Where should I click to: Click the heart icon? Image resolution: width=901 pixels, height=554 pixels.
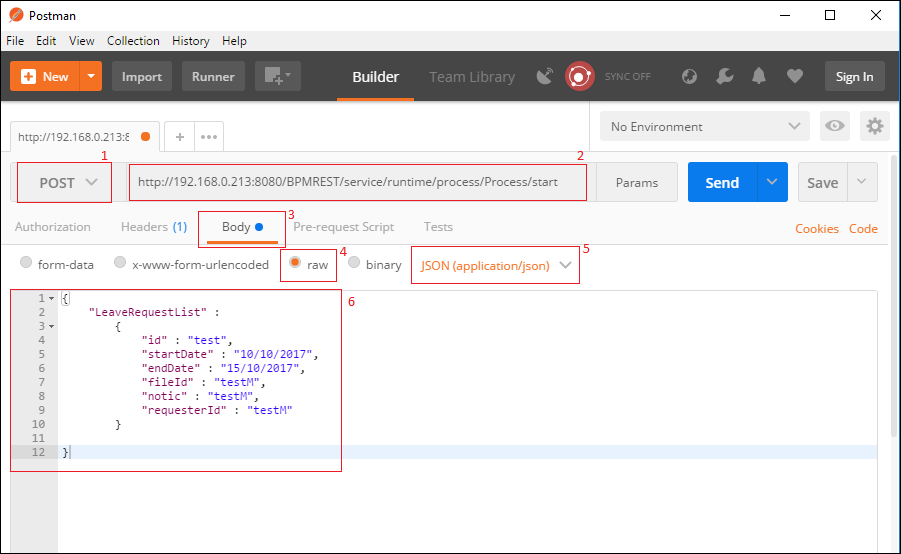click(x=795, y=76)
